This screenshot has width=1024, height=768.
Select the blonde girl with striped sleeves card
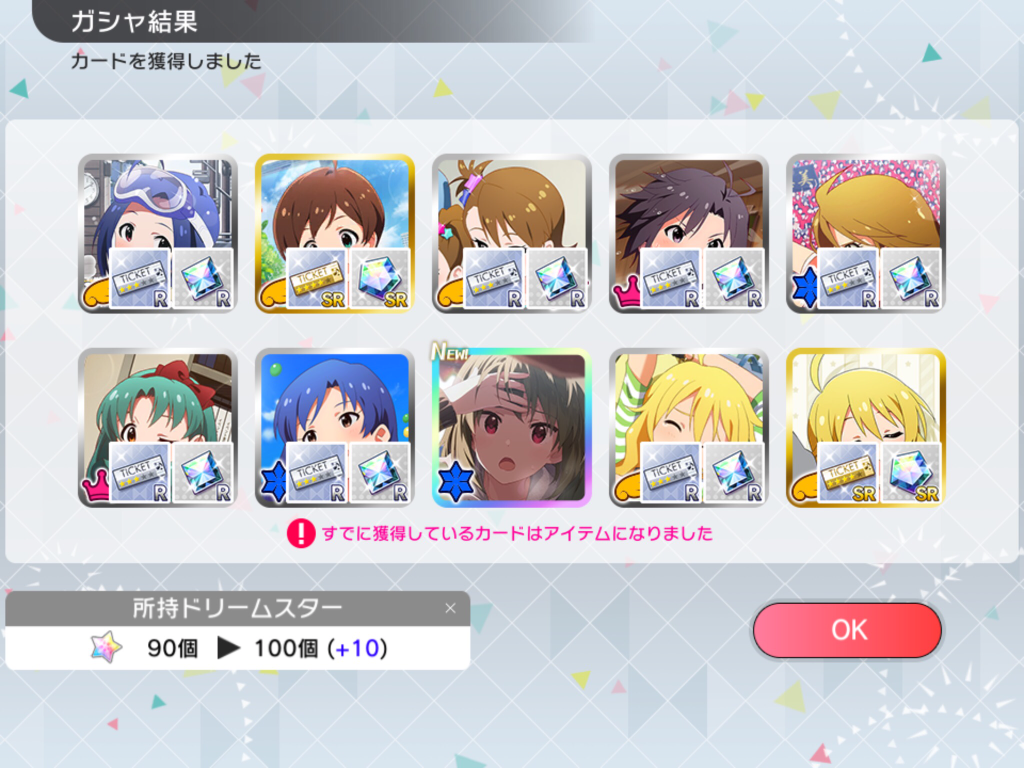(x=688, y=428)
